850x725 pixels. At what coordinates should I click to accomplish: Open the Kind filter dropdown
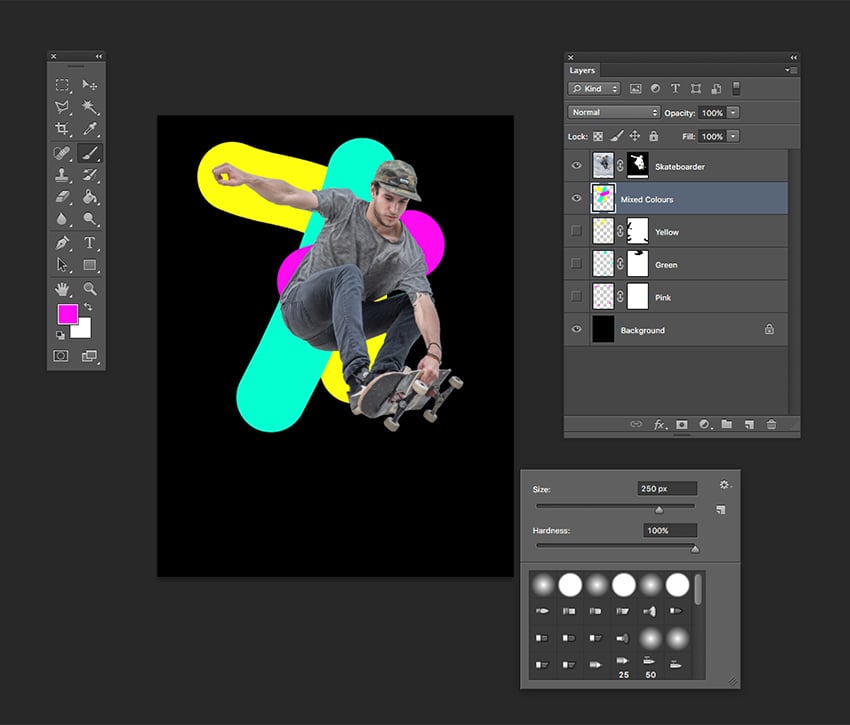pyautogui.click(x=594, y=88)
